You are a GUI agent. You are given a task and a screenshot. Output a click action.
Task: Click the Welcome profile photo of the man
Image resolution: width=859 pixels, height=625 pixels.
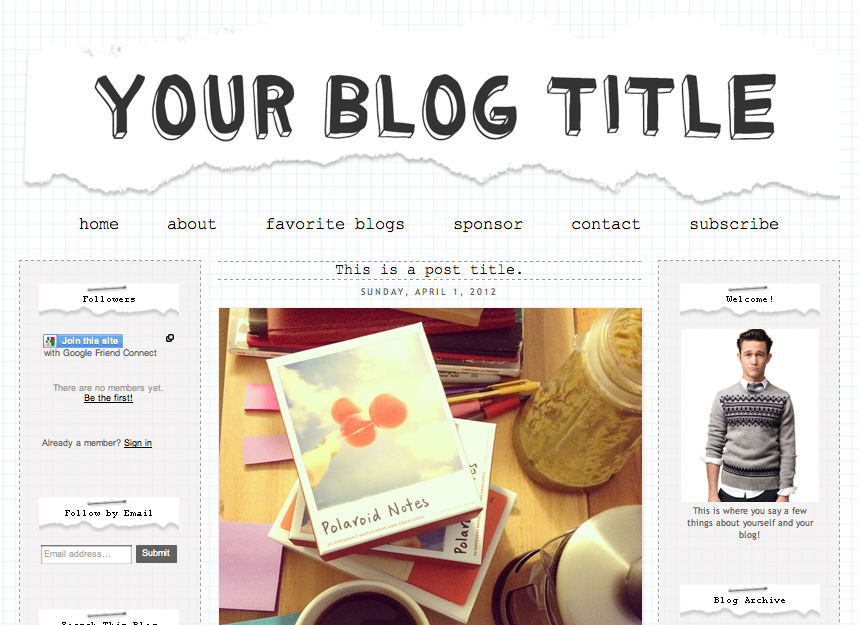click(x=750, y=415)
